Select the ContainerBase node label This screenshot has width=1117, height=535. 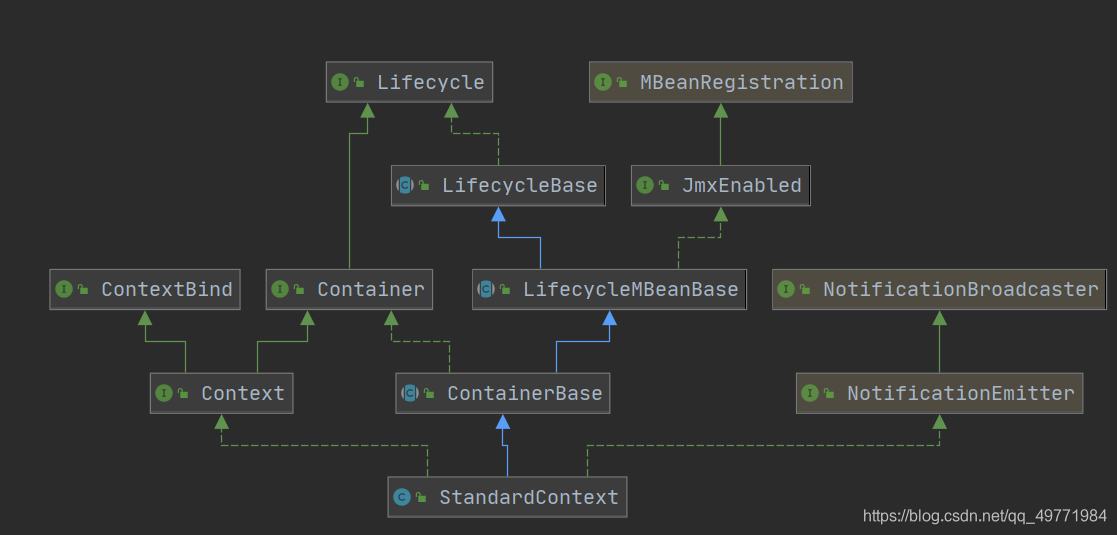pyautogui.click(x=525, y=393)
